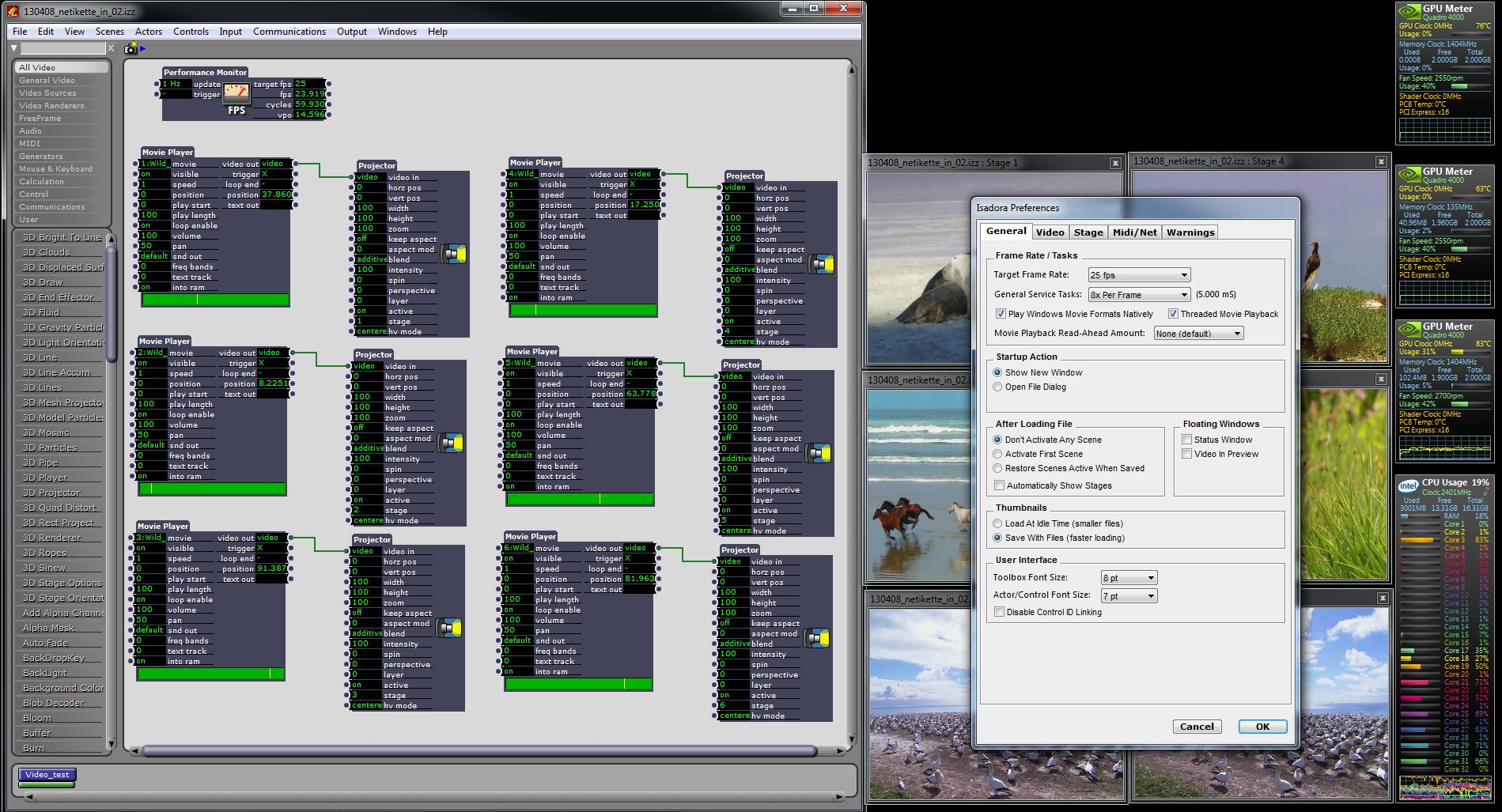The image size is (1502, 812).
Task: Click the Isadora app icon in title bar
Action: [x=13, y=11]
